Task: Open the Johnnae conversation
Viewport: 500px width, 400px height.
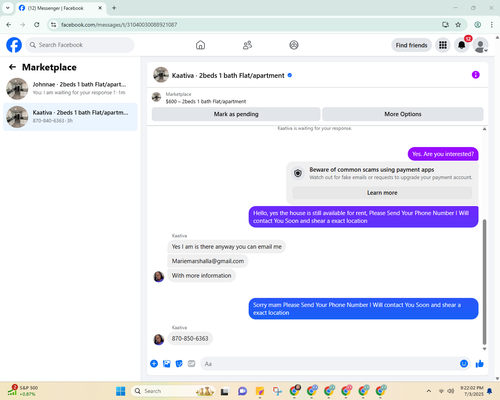Action: click(x=70, y=88)
